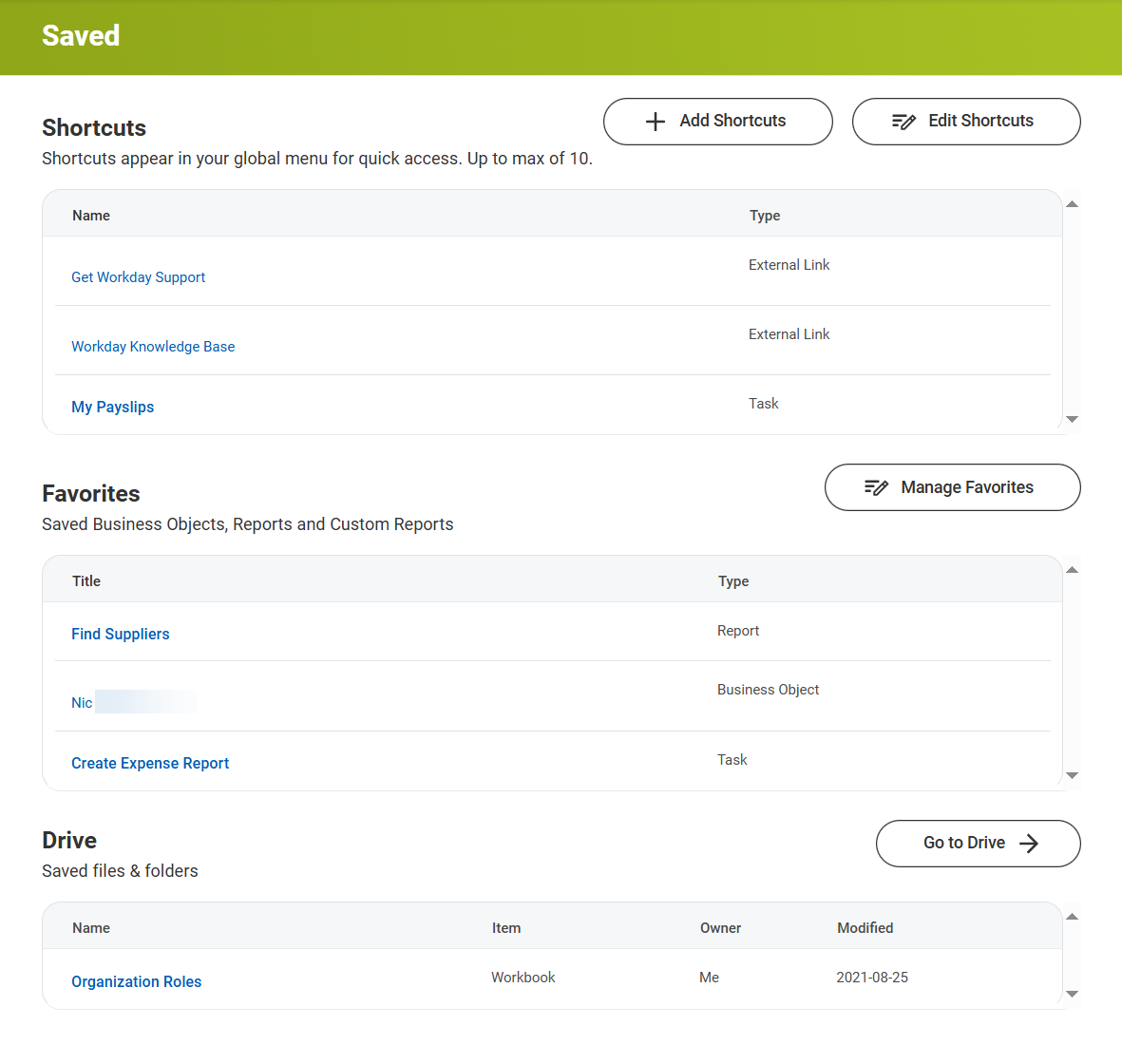The image size is (1122, 1064).
Task: Click the up scroll arrow of the Favorites table
Action: pos(1072,569)
